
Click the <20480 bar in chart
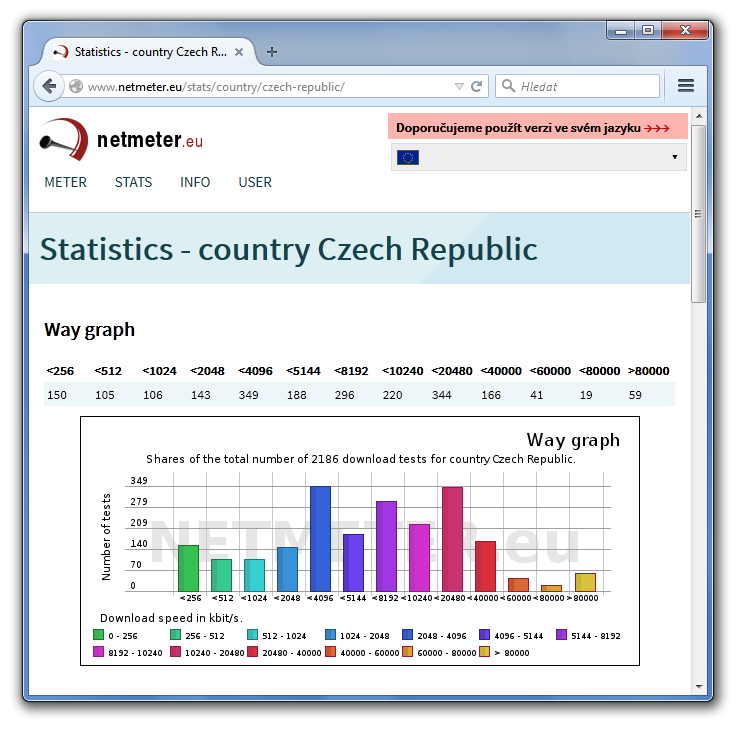coord(452,539)
